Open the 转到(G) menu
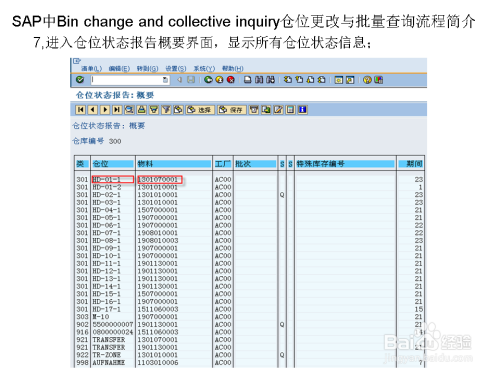This screenshot has height=375, width=500. click(x=147, y=68)
